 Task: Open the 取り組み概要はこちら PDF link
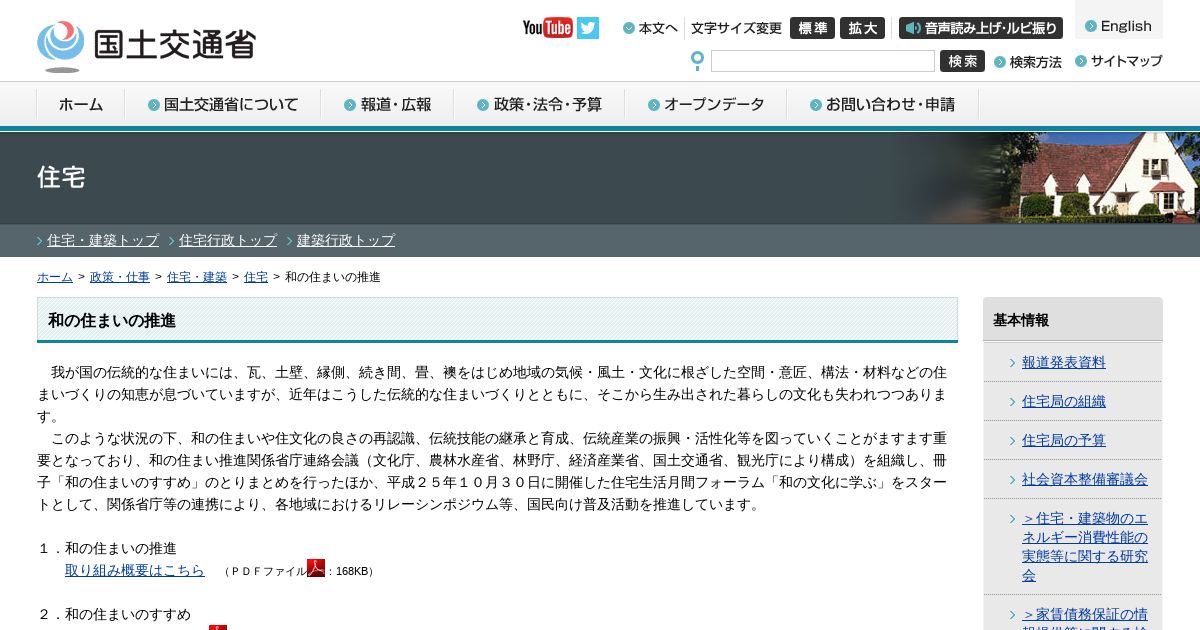pos(135,570)
